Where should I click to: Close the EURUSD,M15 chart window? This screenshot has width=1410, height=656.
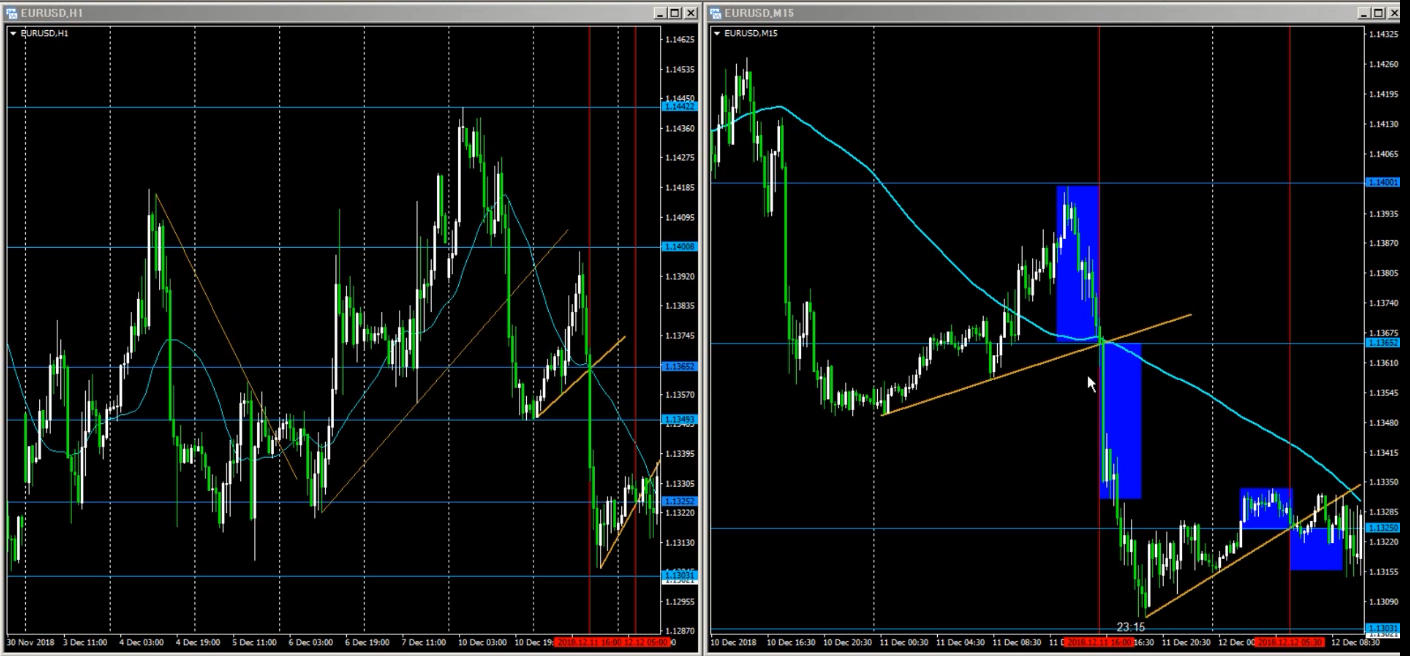click(1396, 13)
